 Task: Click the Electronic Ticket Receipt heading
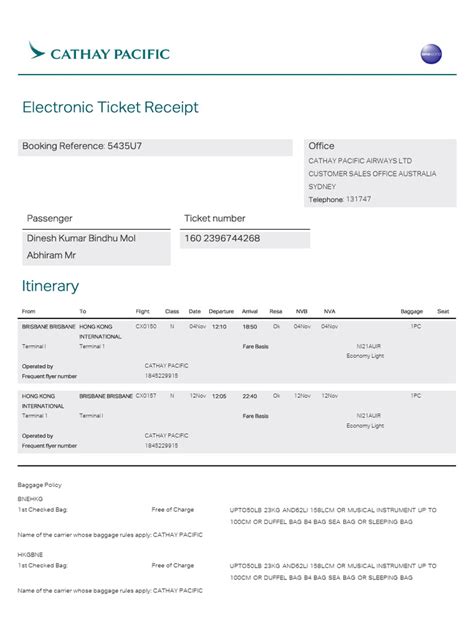click(110, 107)
